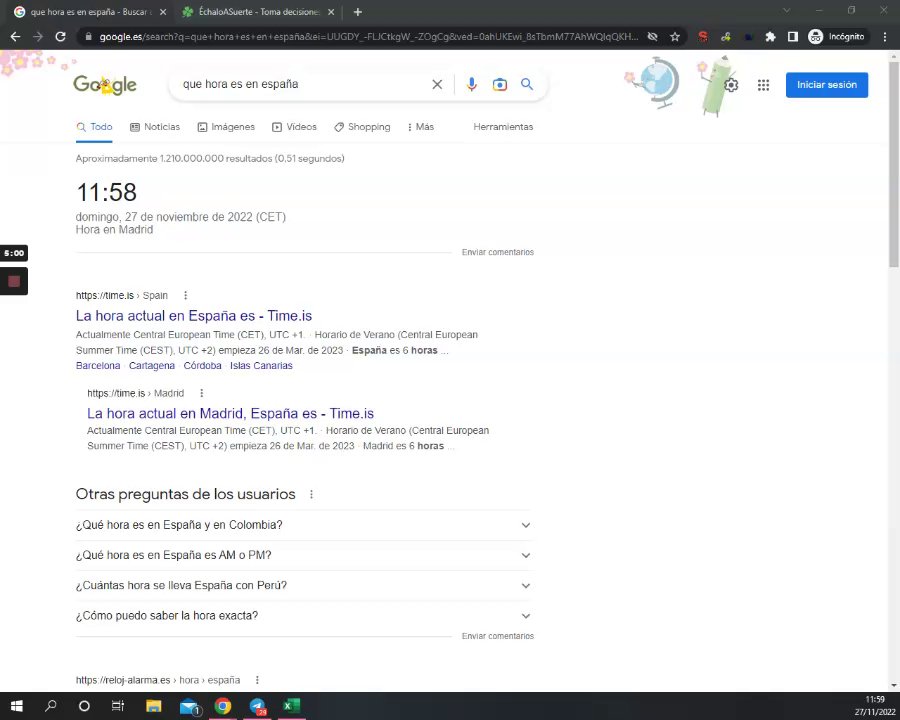Expand ¿Qué hora es en España y en Colombia?
The width and height of the screenshot is (900, 720).
pyautogui.click(x=304, y=525)
